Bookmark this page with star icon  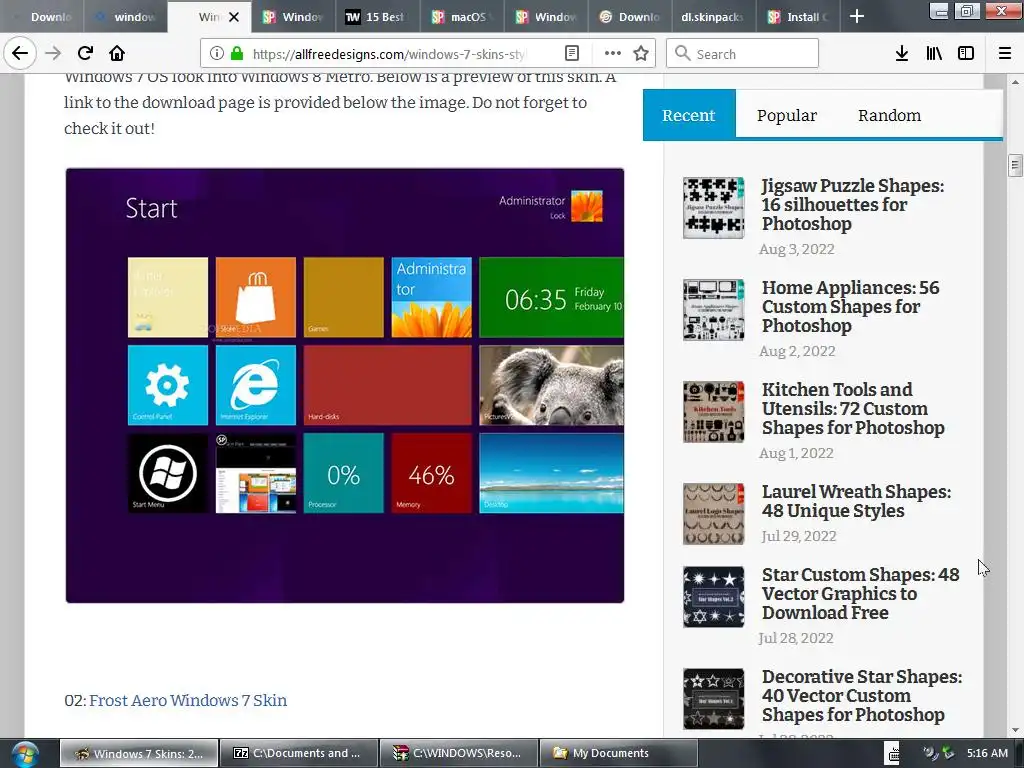coord(641,54)
